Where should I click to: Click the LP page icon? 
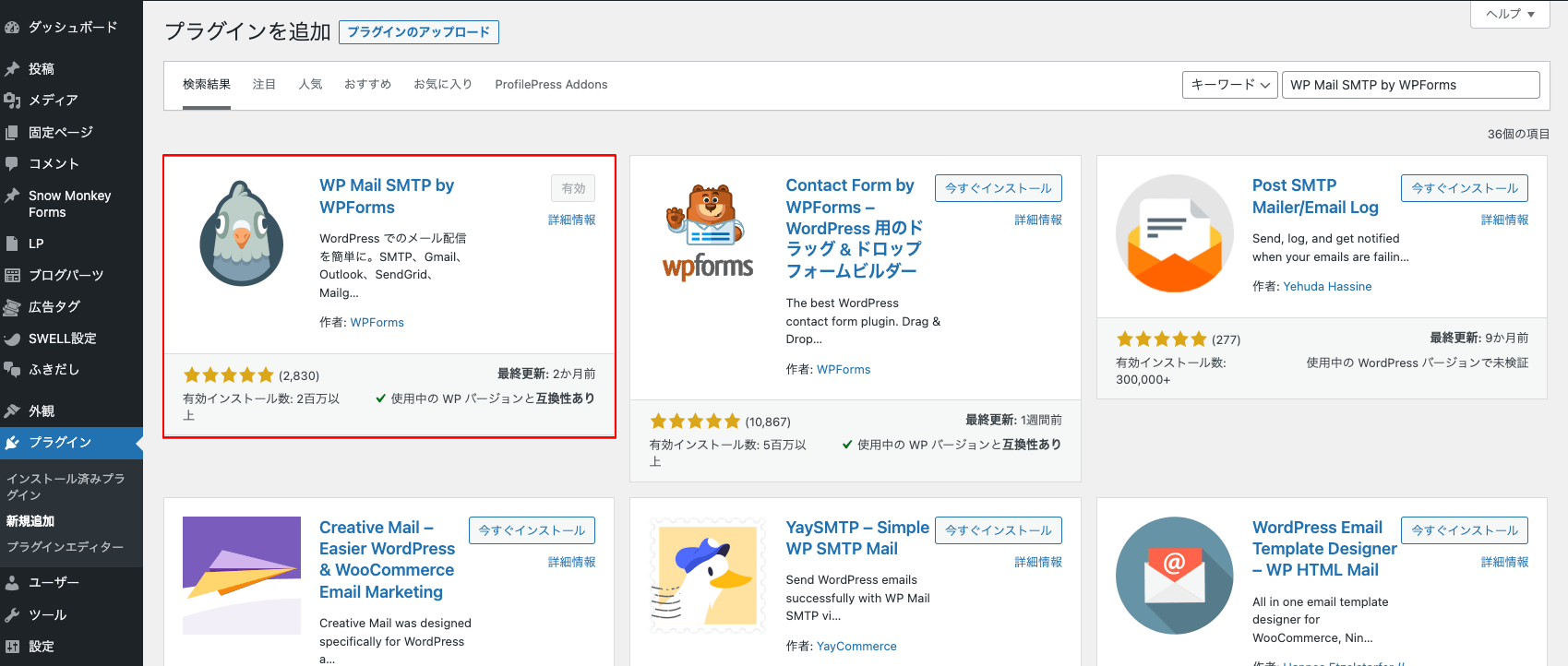click(x=12, y=244)
